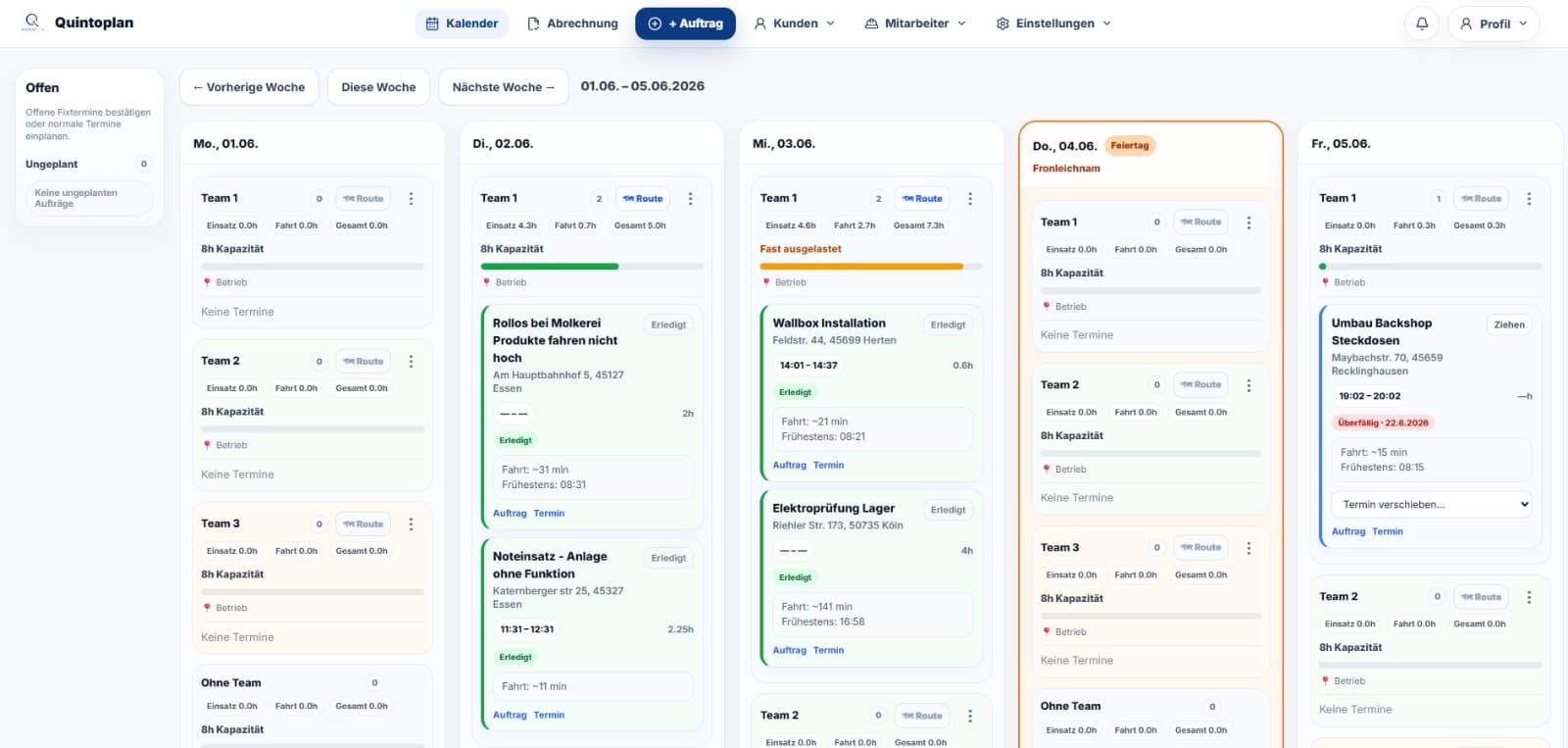
Task: Open the 'Termin verschieben...' select box
Action: click(1431, 505)
